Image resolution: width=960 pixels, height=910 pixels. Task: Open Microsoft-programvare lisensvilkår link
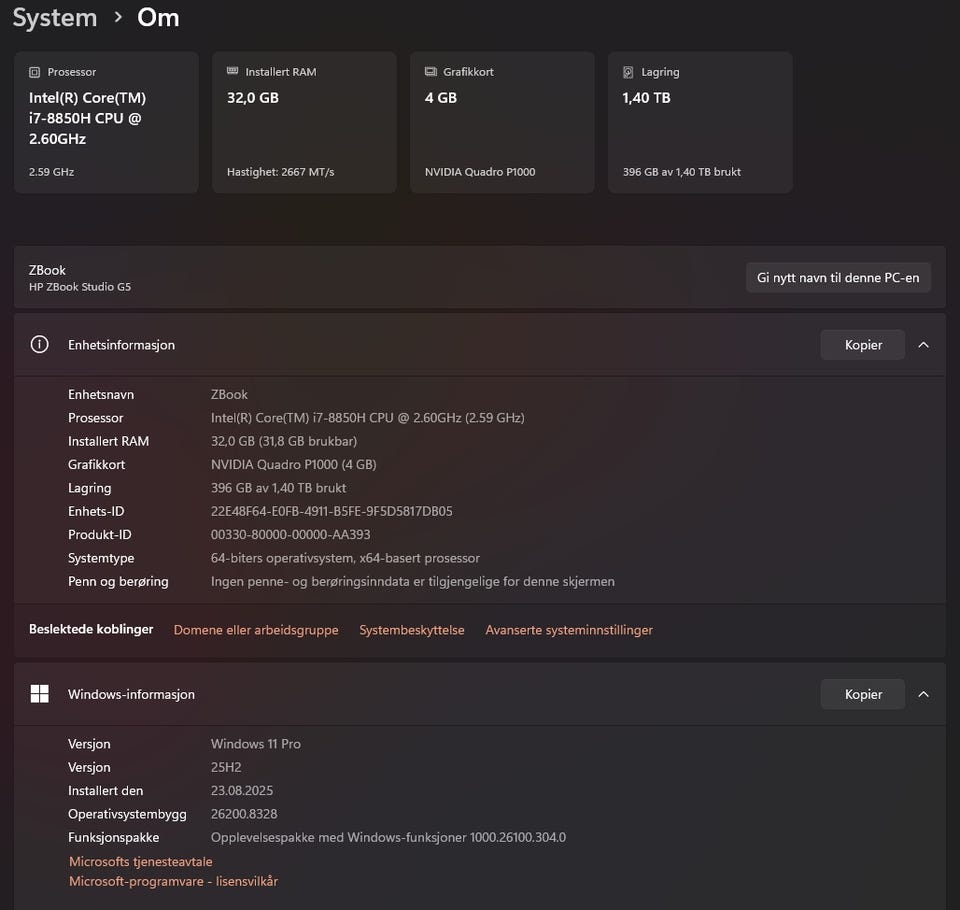tap(173, 881)
